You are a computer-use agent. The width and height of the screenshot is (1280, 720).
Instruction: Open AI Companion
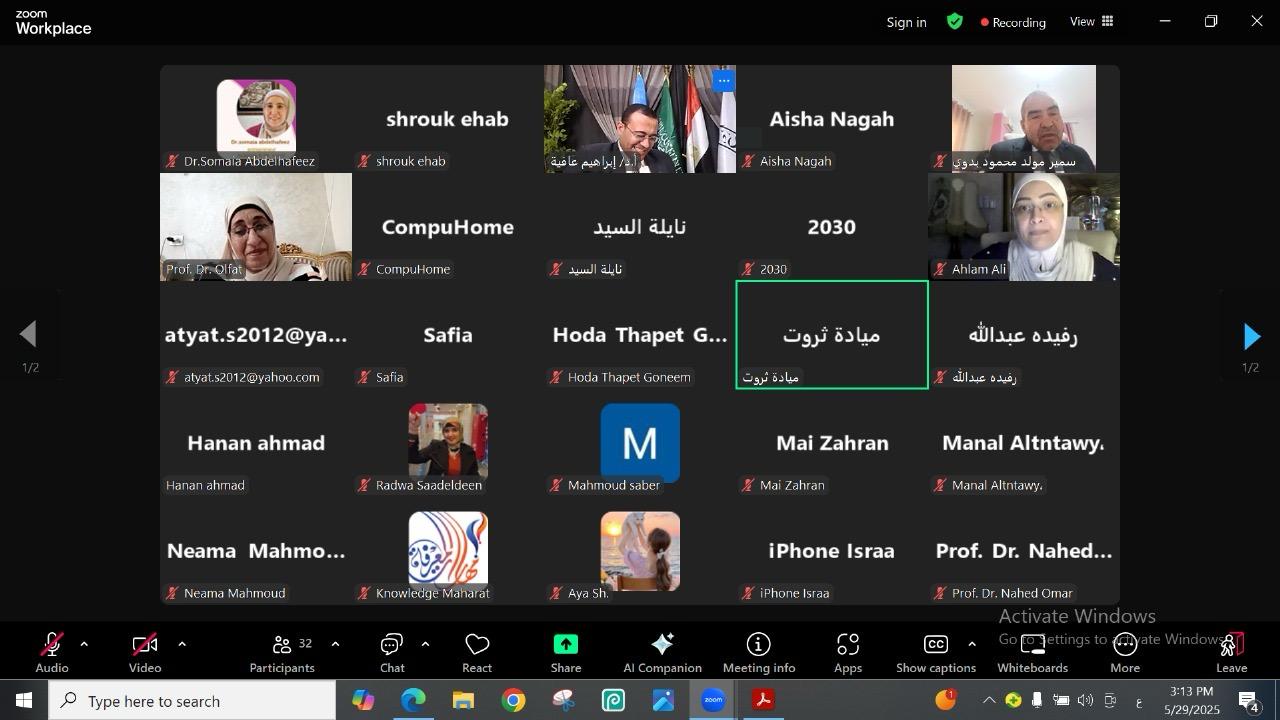662,652
